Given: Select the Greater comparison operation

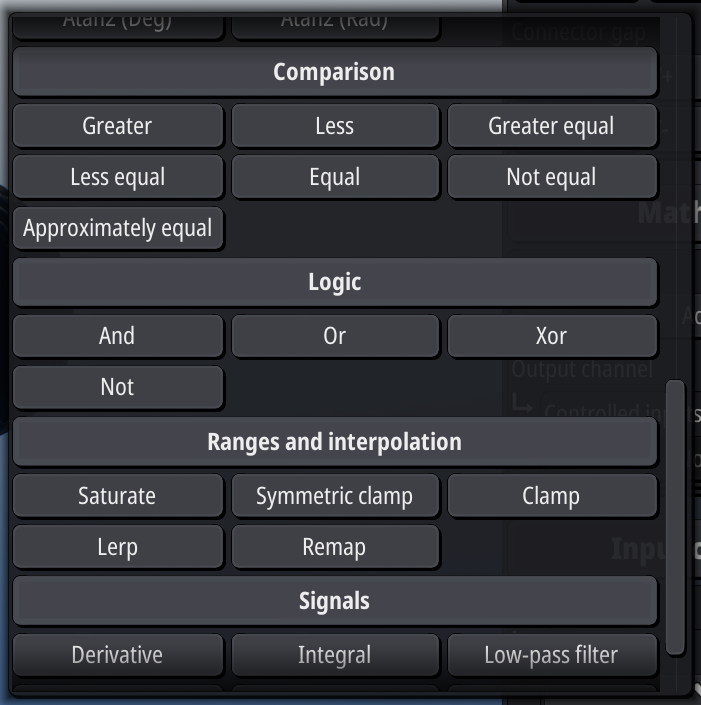Looking at the screenshot, I should 118,125.
